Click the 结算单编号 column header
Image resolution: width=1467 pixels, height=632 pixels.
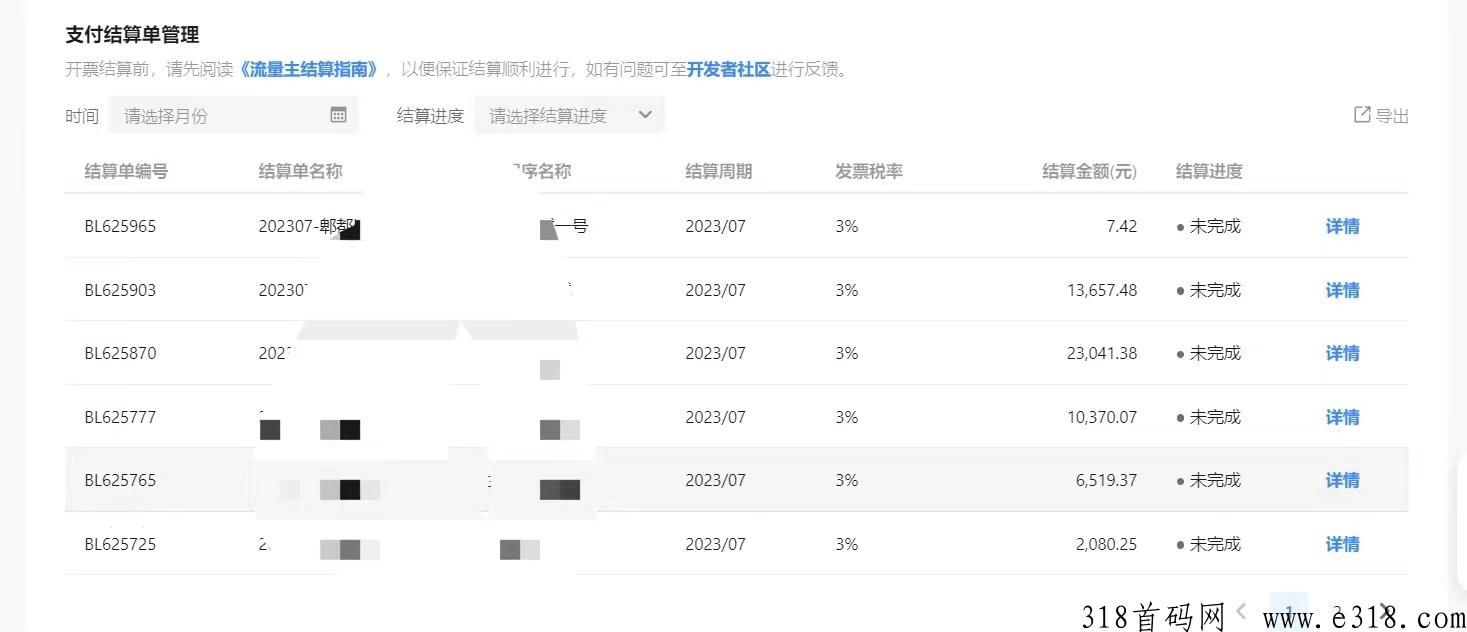(127, 171)
